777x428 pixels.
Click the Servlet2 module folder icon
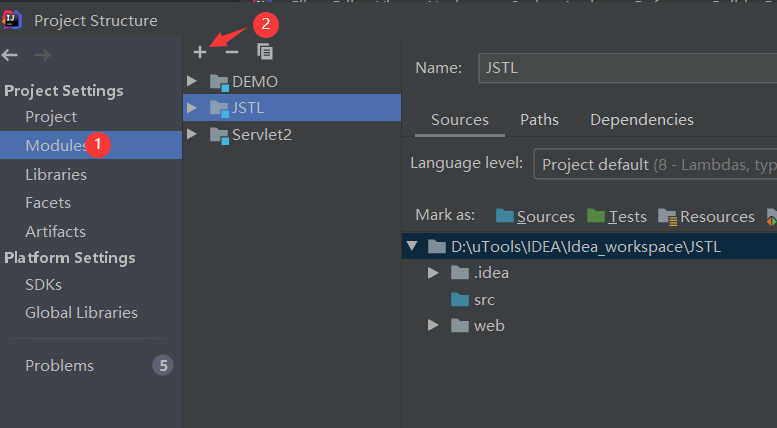click(219, 135)
